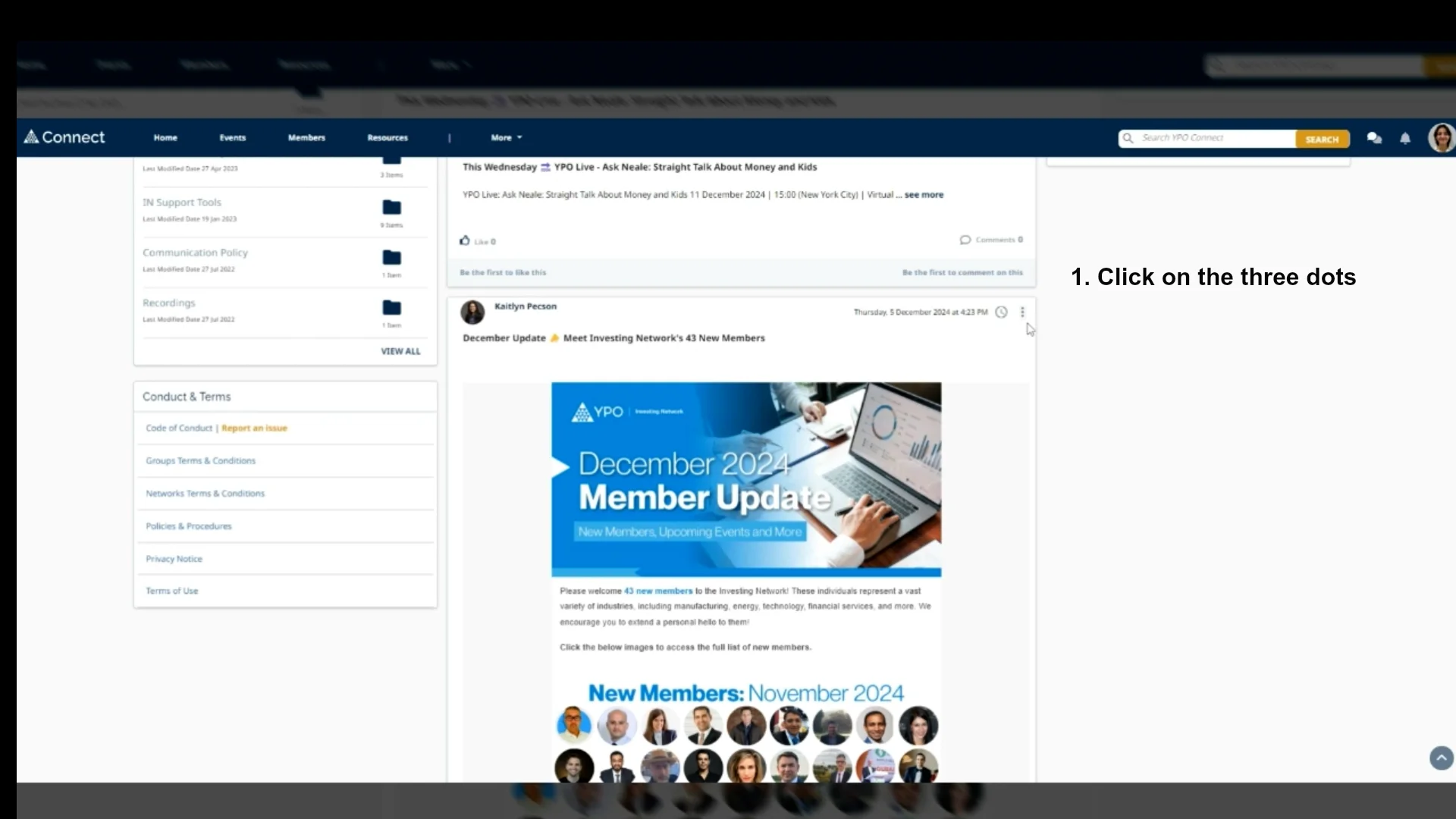Viewport: 1456px width, 819px height.
Task: Open the chat messages icon
Action: click(x=1374, y=138)
